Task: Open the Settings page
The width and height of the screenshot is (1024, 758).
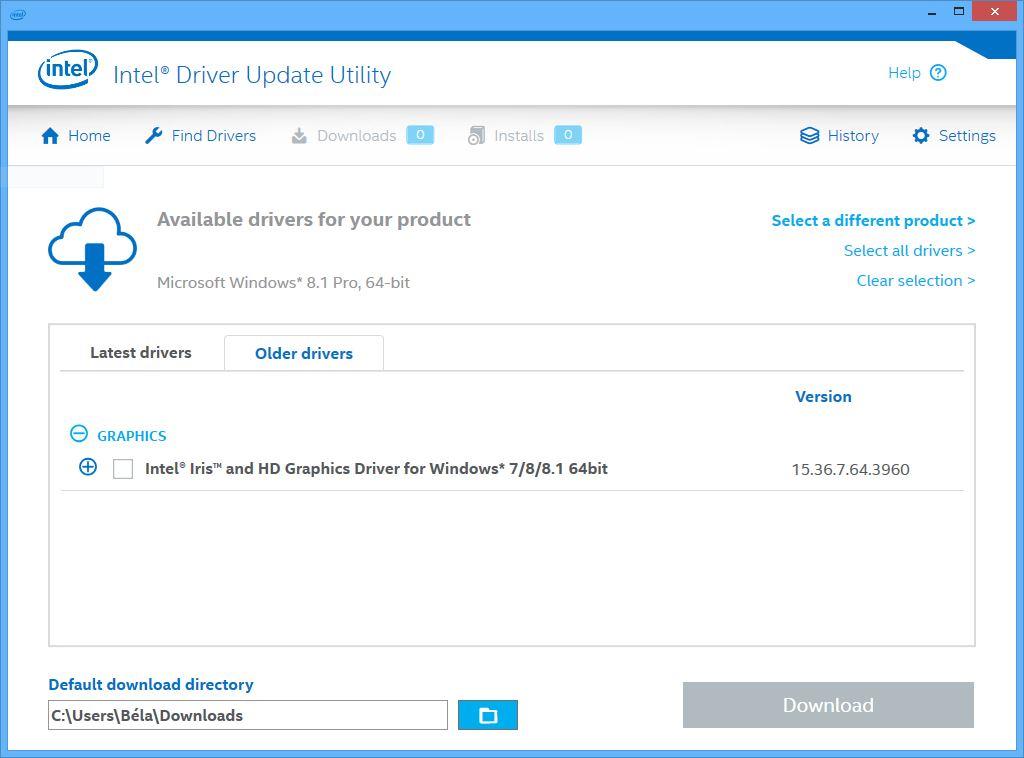Action: click(x=954, y=136)
